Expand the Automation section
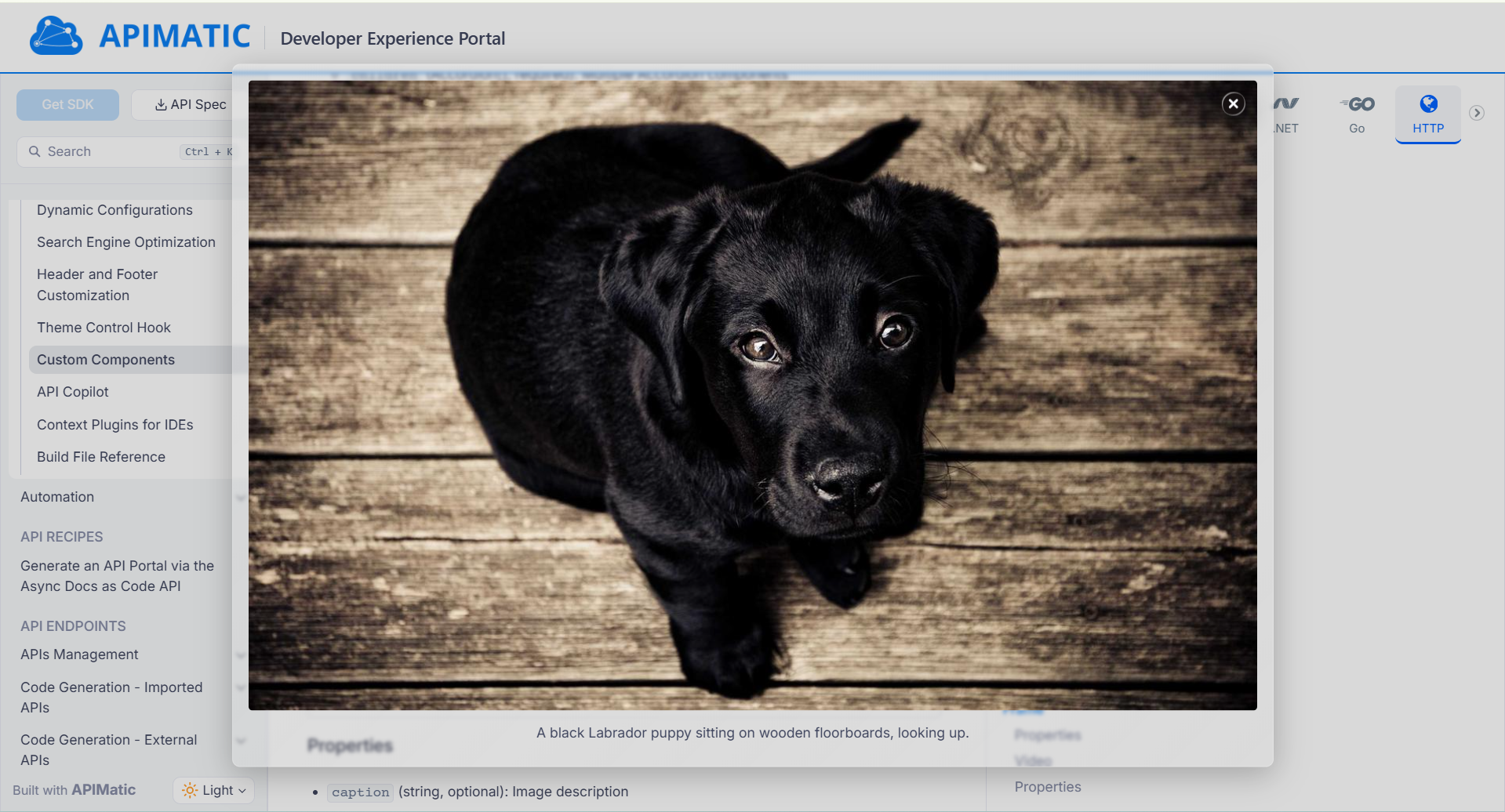This screenshot has height=812, width=1505. (x=57, y=497)
